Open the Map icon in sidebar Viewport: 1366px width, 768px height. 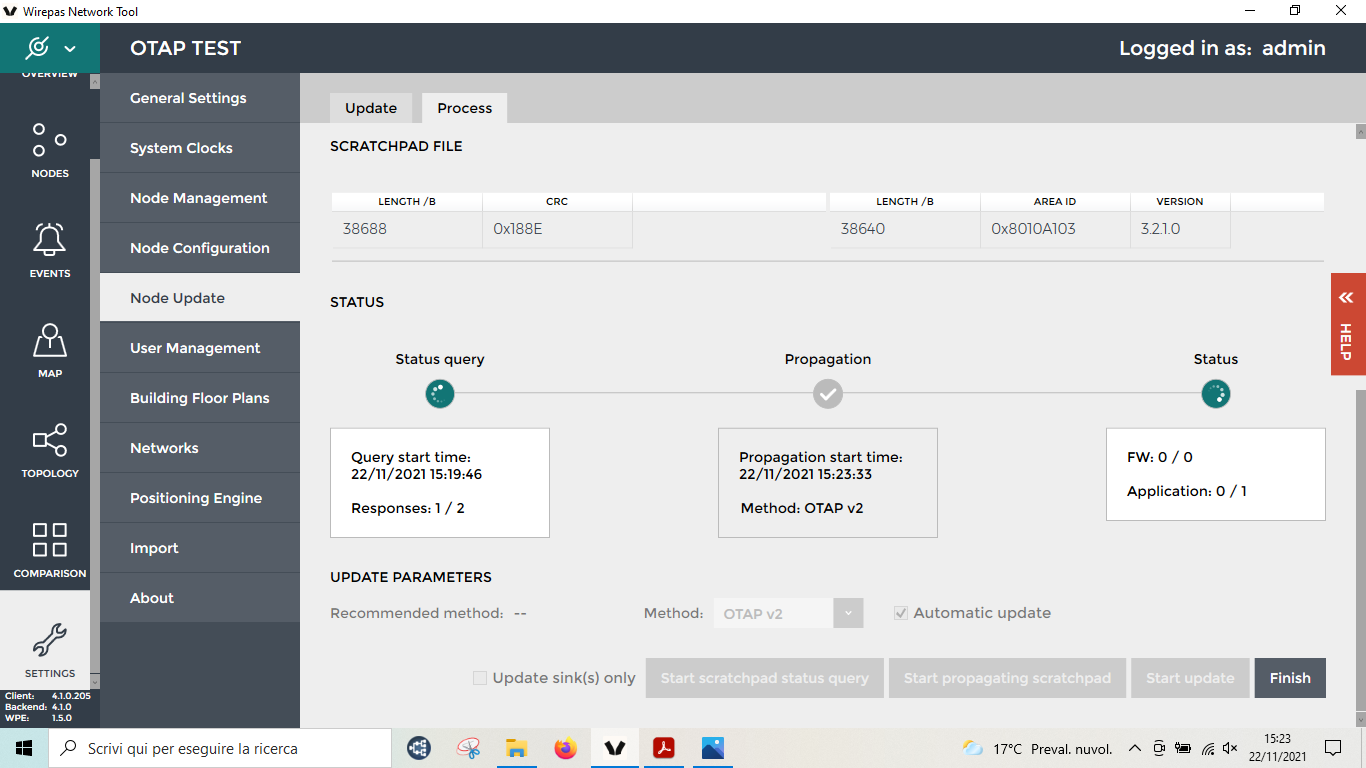click(x=49, y=340)
